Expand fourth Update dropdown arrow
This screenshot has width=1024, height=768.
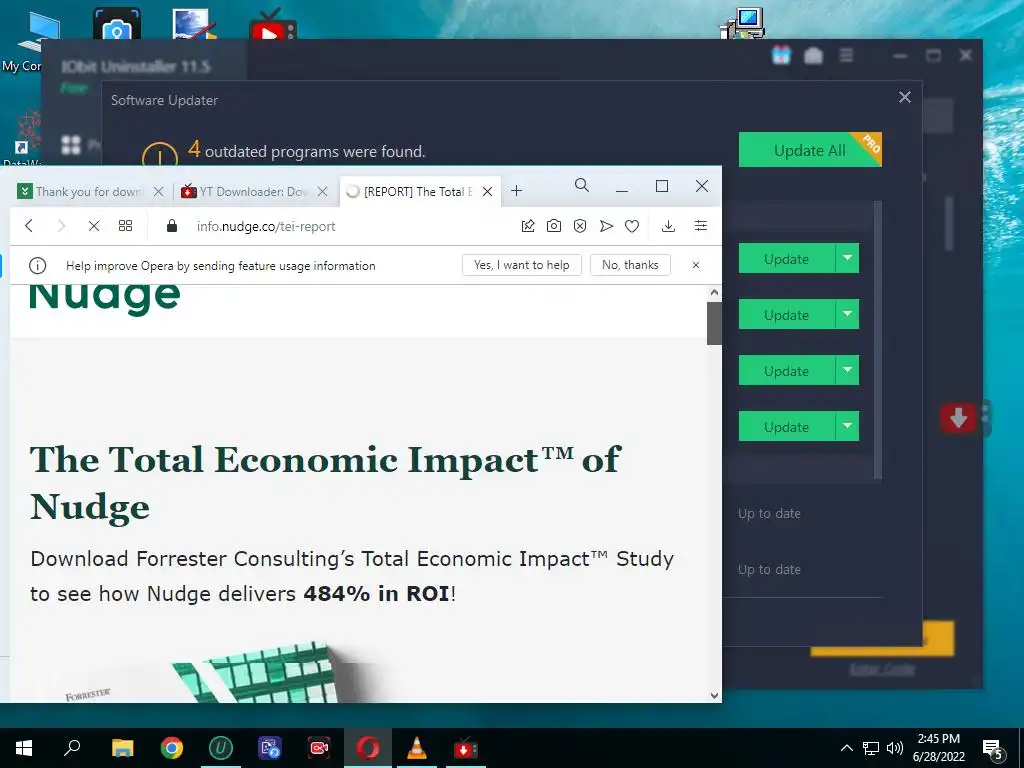(847, 427)
